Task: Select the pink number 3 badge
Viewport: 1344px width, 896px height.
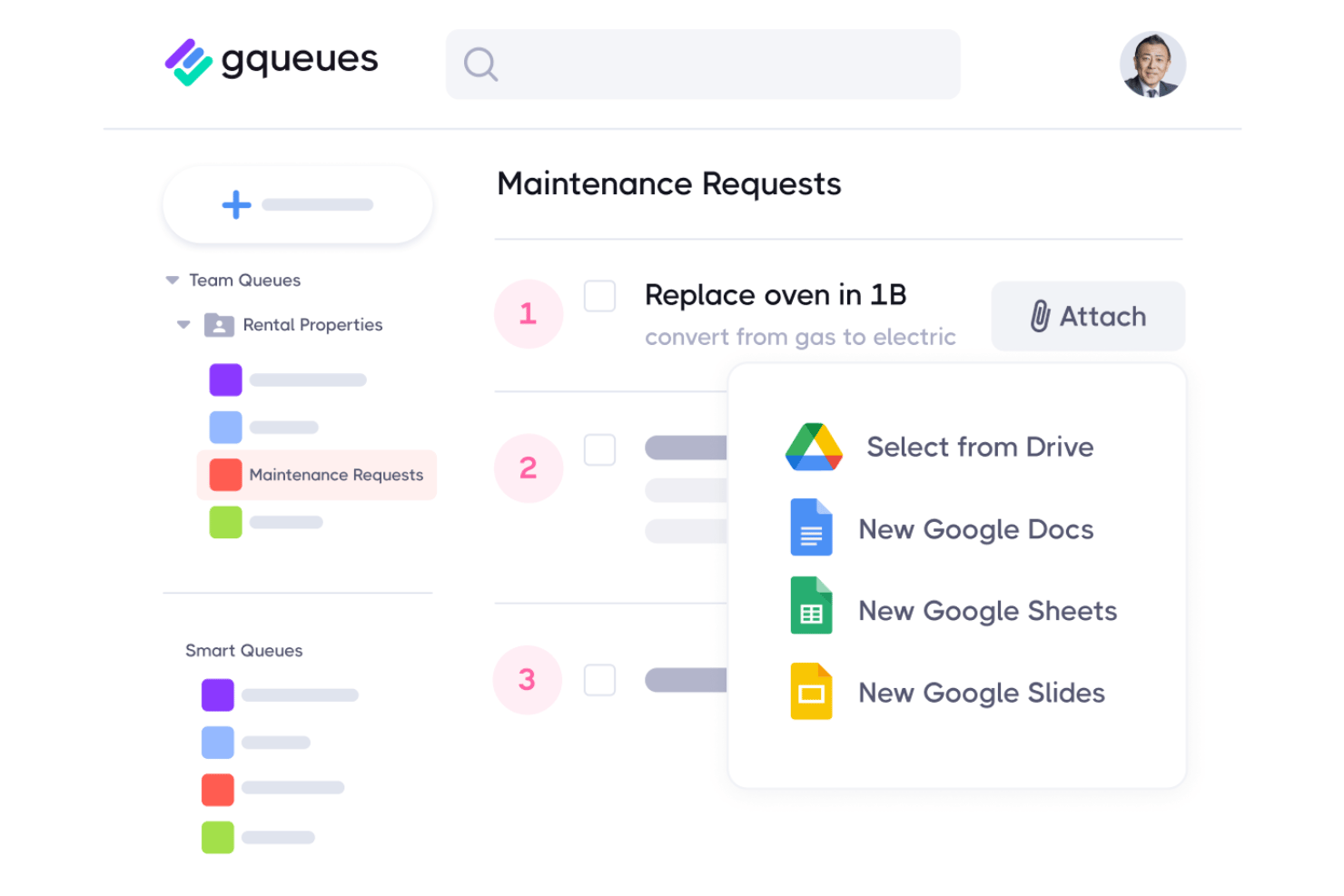Action: (528, 680)
